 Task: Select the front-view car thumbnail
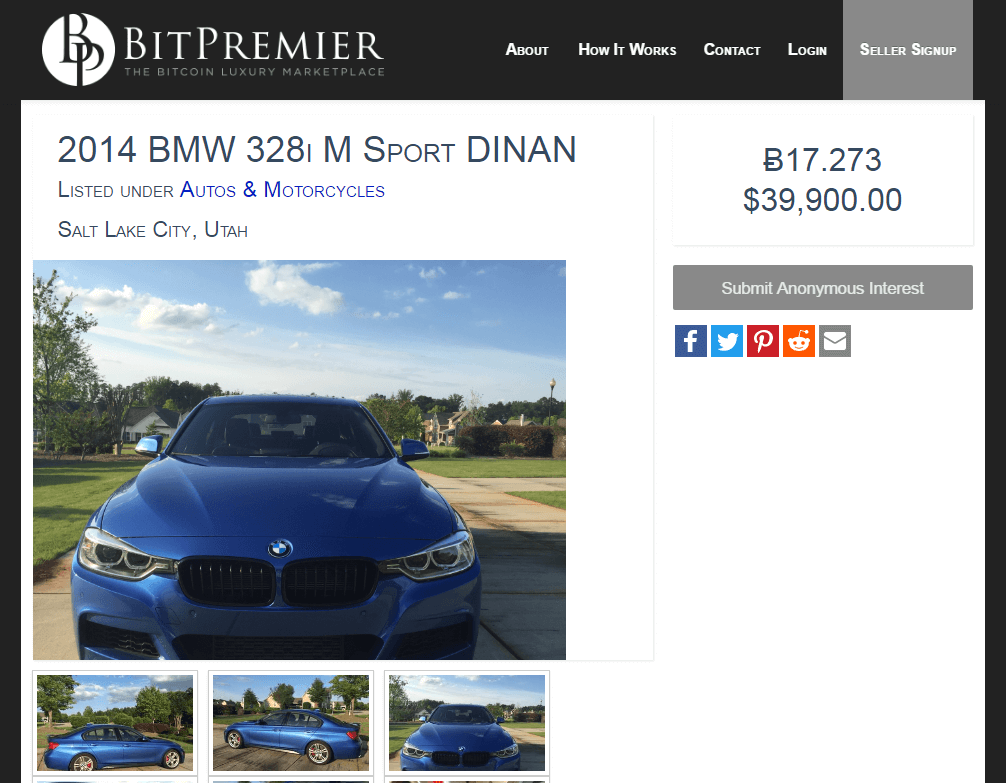[466, 722]
